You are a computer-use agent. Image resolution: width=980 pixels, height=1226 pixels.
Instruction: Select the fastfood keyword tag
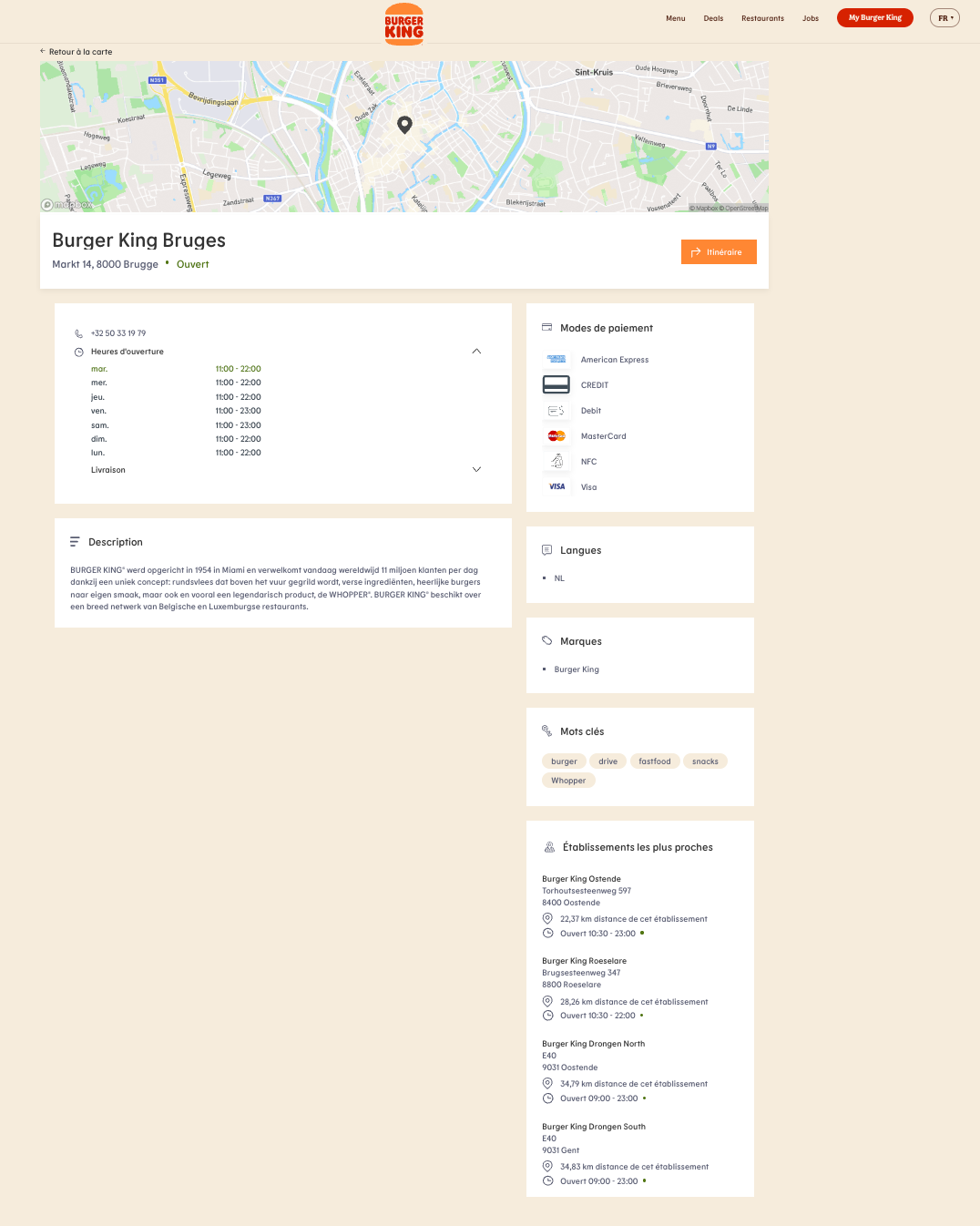click(655, 761)
